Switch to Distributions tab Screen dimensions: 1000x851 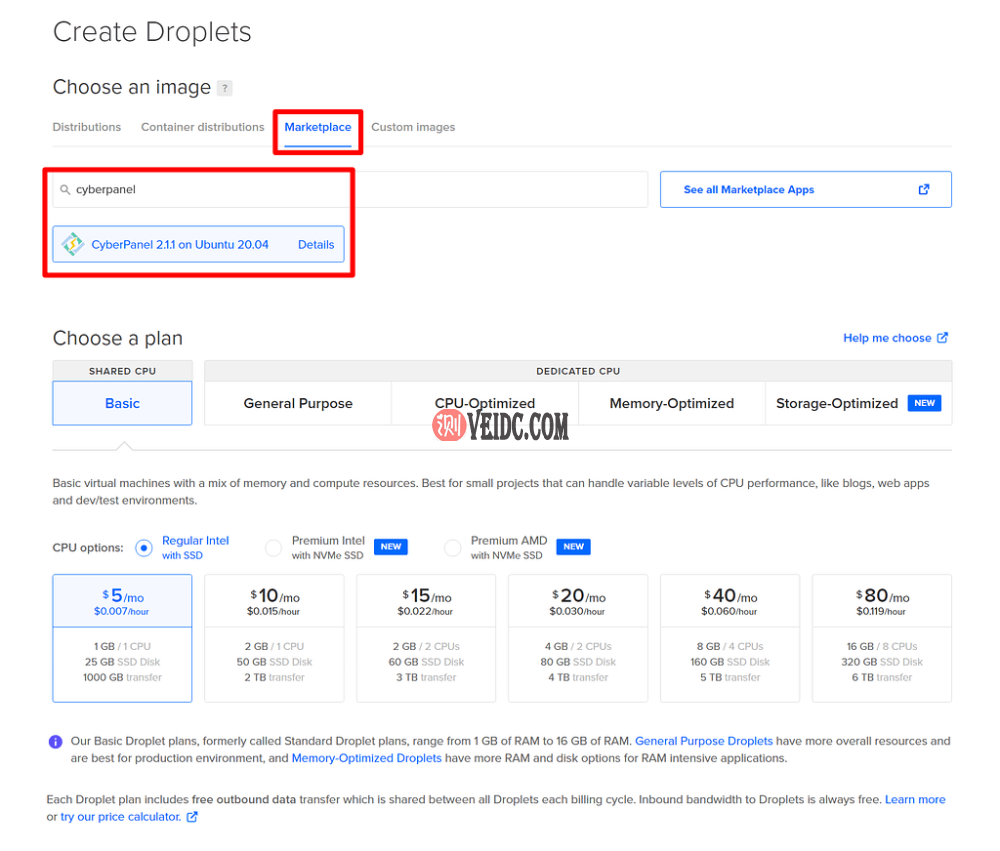click(87, 127)
